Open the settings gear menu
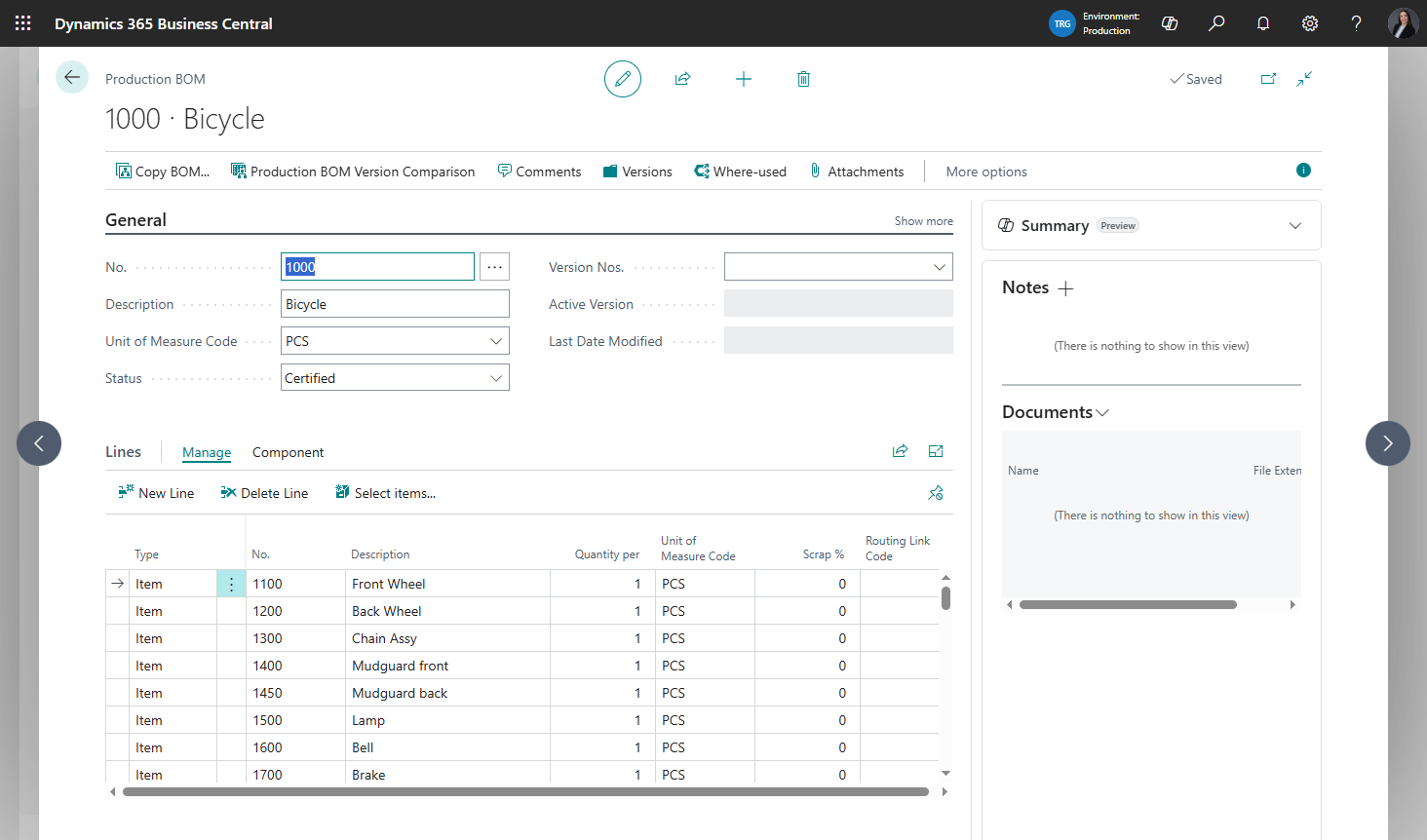The height and width of the screenshot is (840, 1427). [1310, 23]
